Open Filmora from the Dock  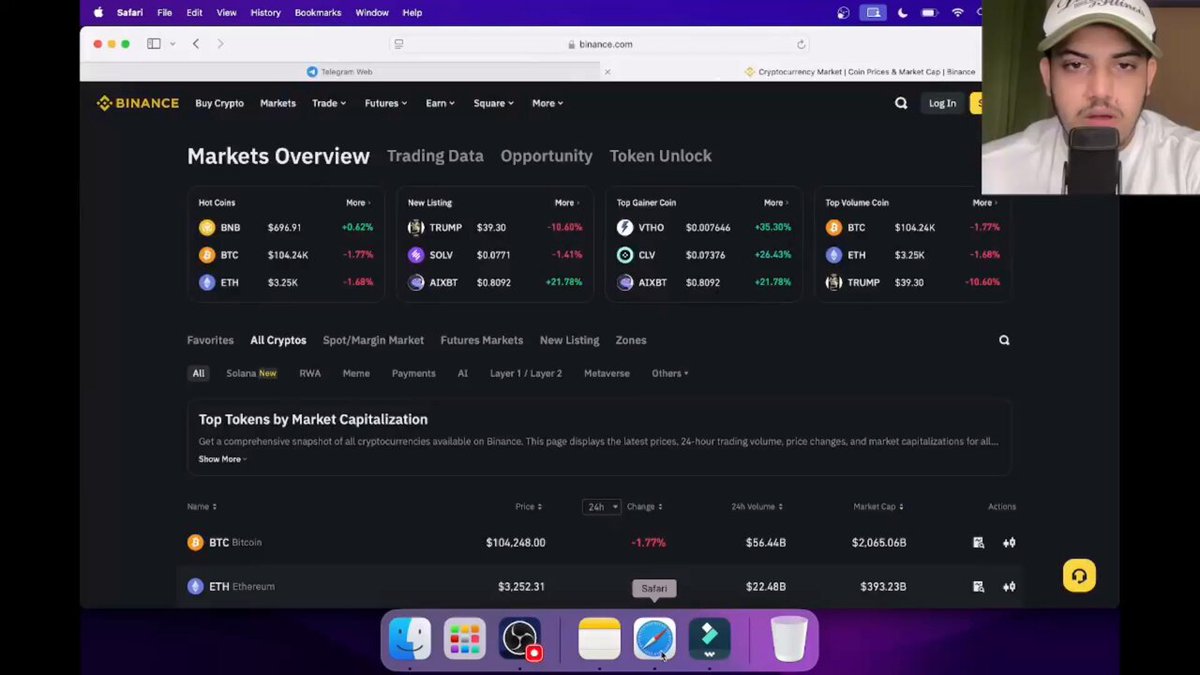(709, 639)
